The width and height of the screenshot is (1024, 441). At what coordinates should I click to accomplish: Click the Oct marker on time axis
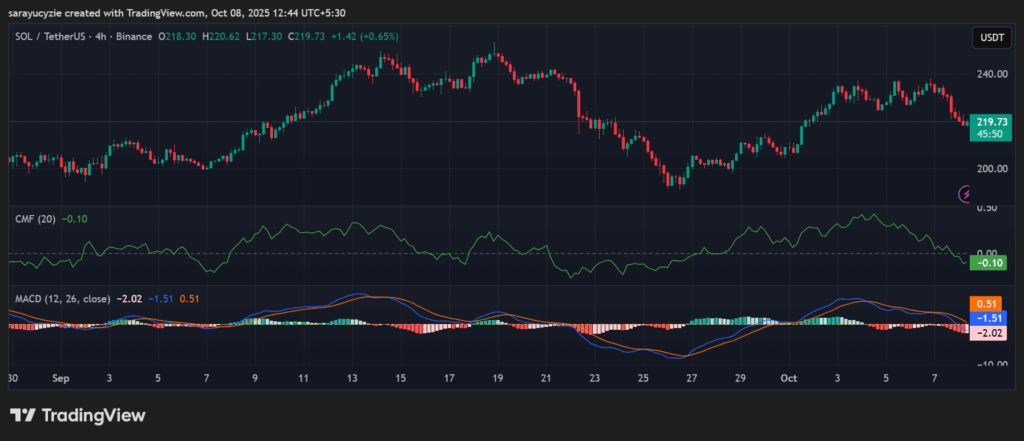pyautogui.click(x=788, y=379)
